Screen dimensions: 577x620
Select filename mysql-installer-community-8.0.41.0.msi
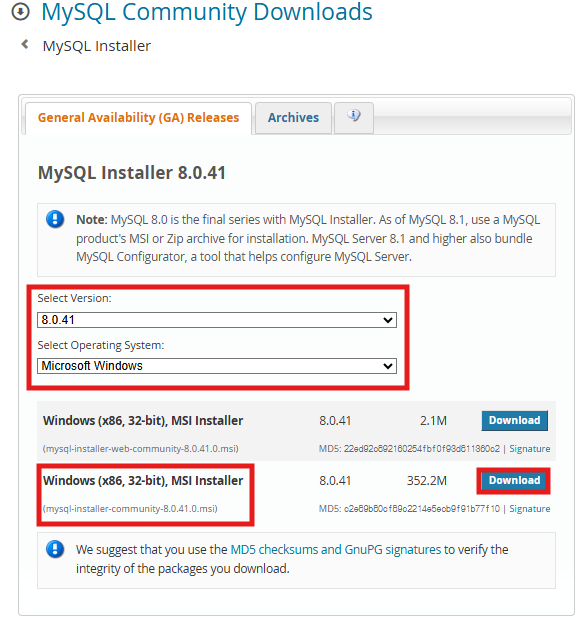[130, 509]
